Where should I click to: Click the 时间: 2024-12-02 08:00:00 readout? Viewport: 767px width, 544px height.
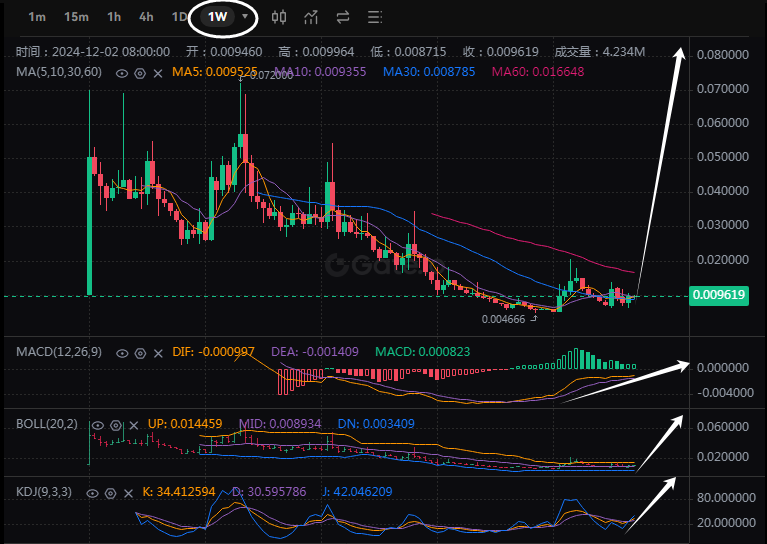(x=93, y=52)
